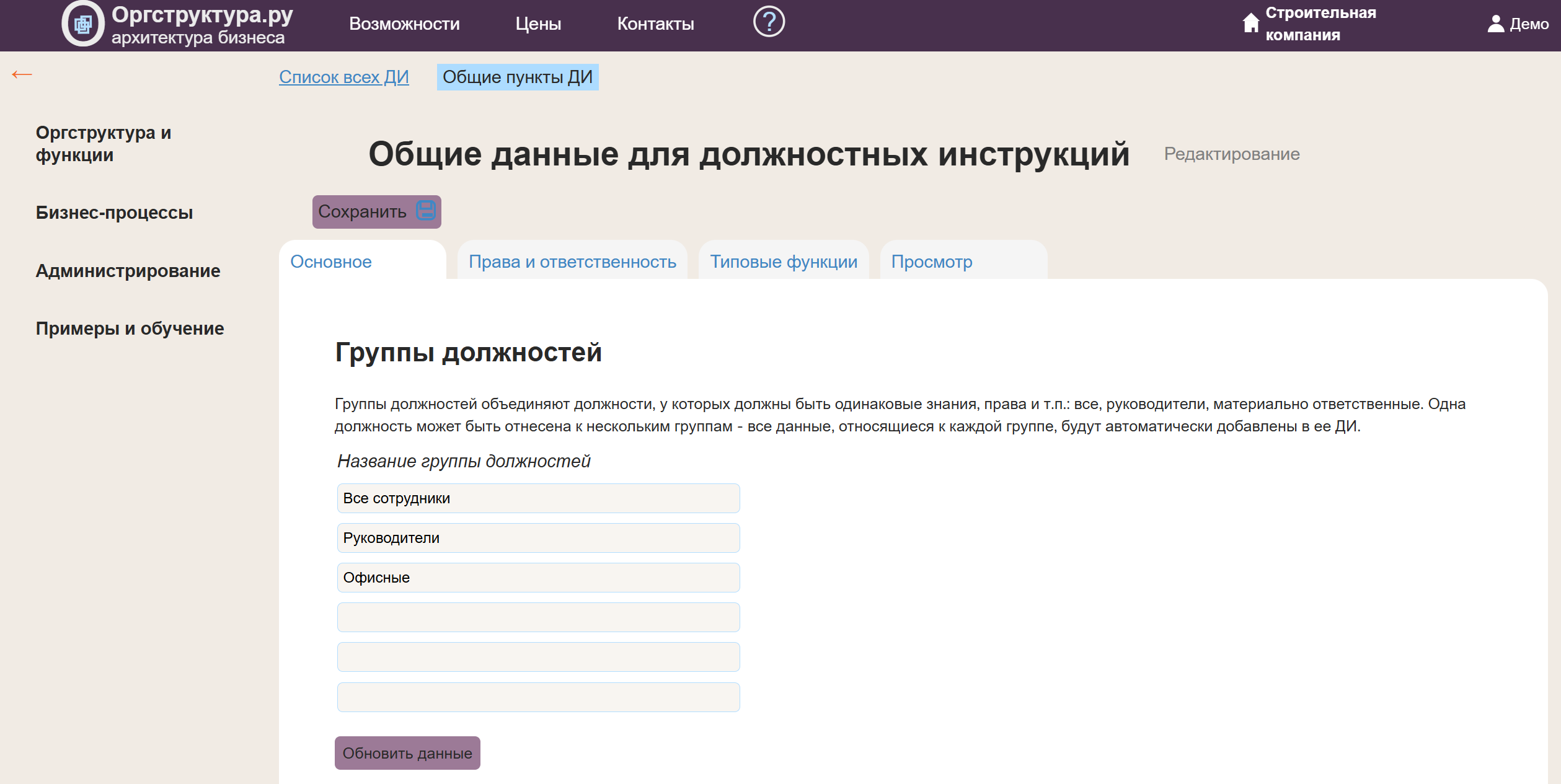Open Бизнес-процессы in the sidebar
The image size is (1561, 784).
114,213
